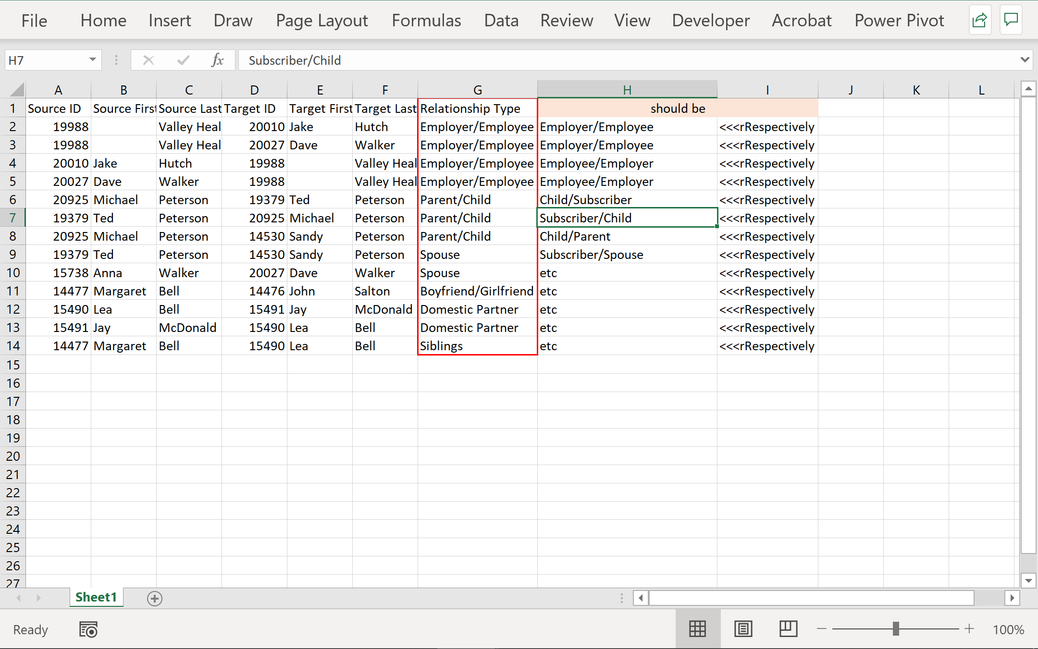Click 'Domestic Partner' cell in row 12
The height and width of the screenshot is (649, 1038).
pyautogui.click(x=477, y=309)
